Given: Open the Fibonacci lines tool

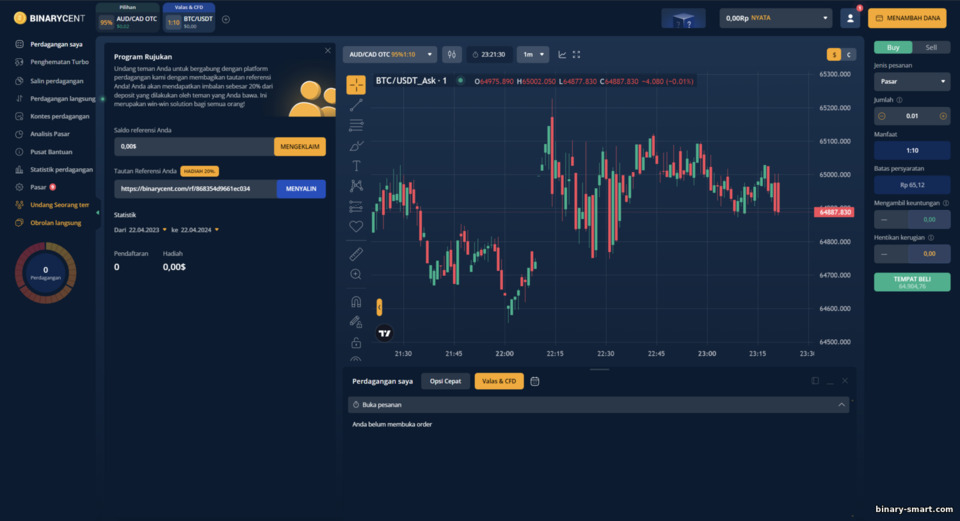Looking at the screenshot, I should [356, 126].
